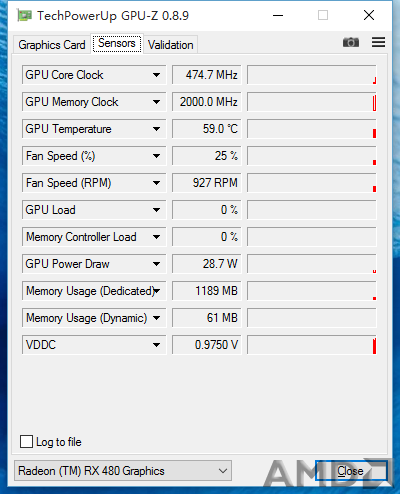Select the Sensors tab
Viewport: 400px width, 494px height.
point(117,43)
